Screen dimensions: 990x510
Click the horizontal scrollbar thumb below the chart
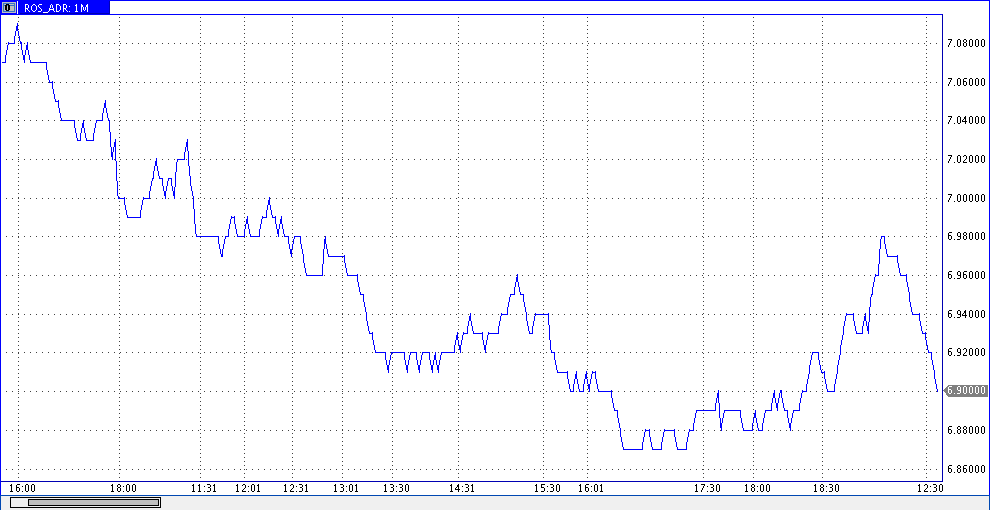pos(93,502)
